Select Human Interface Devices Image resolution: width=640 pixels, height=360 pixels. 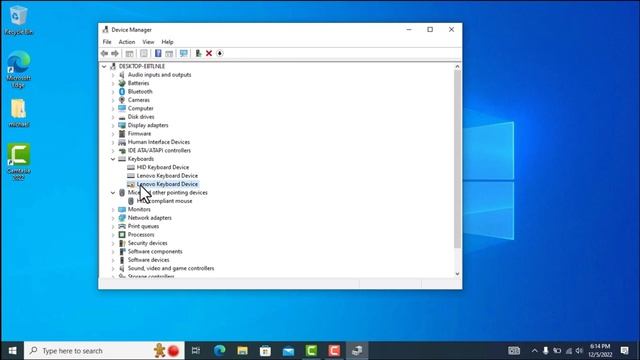(159, 142)
